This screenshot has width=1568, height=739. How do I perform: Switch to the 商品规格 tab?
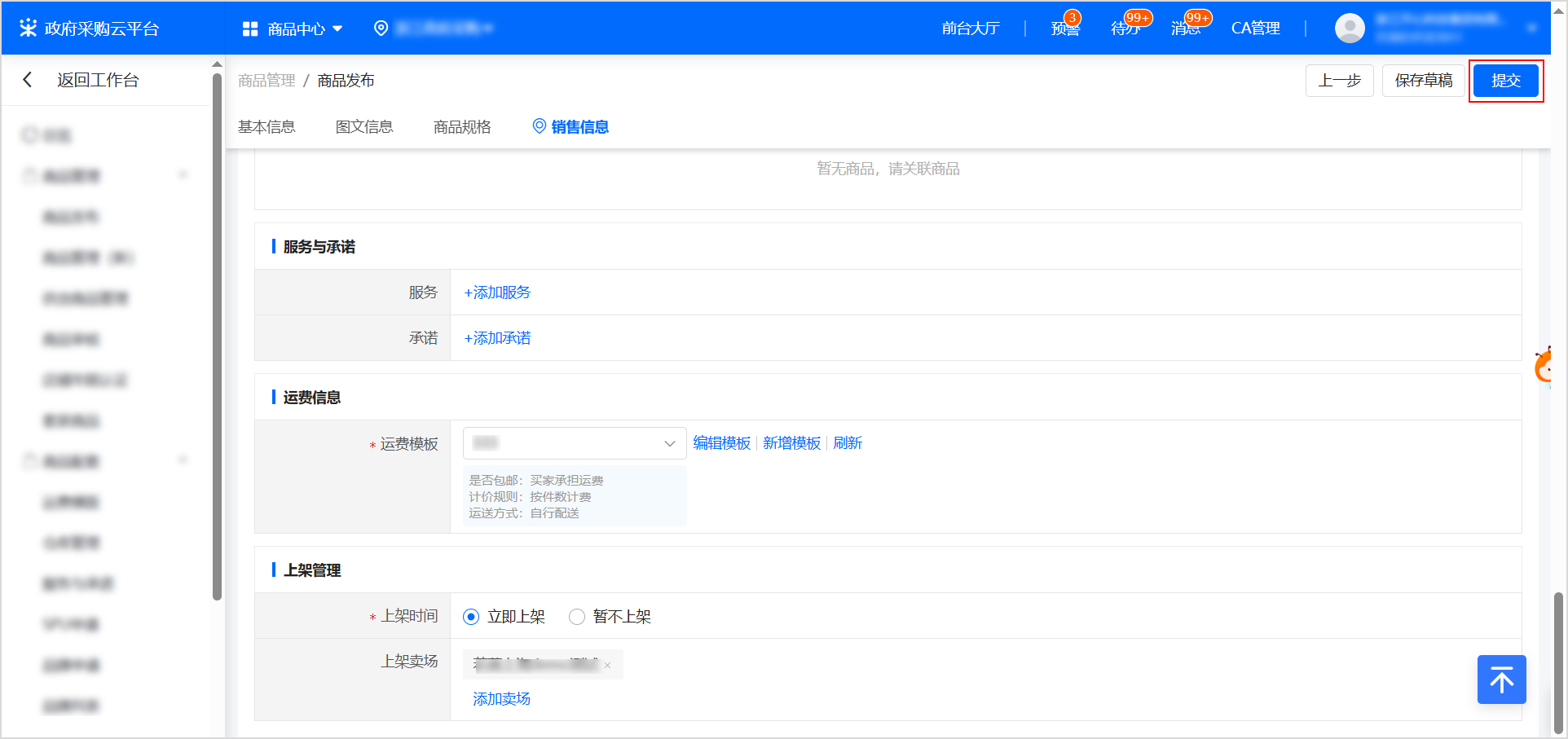coord(462,127)
